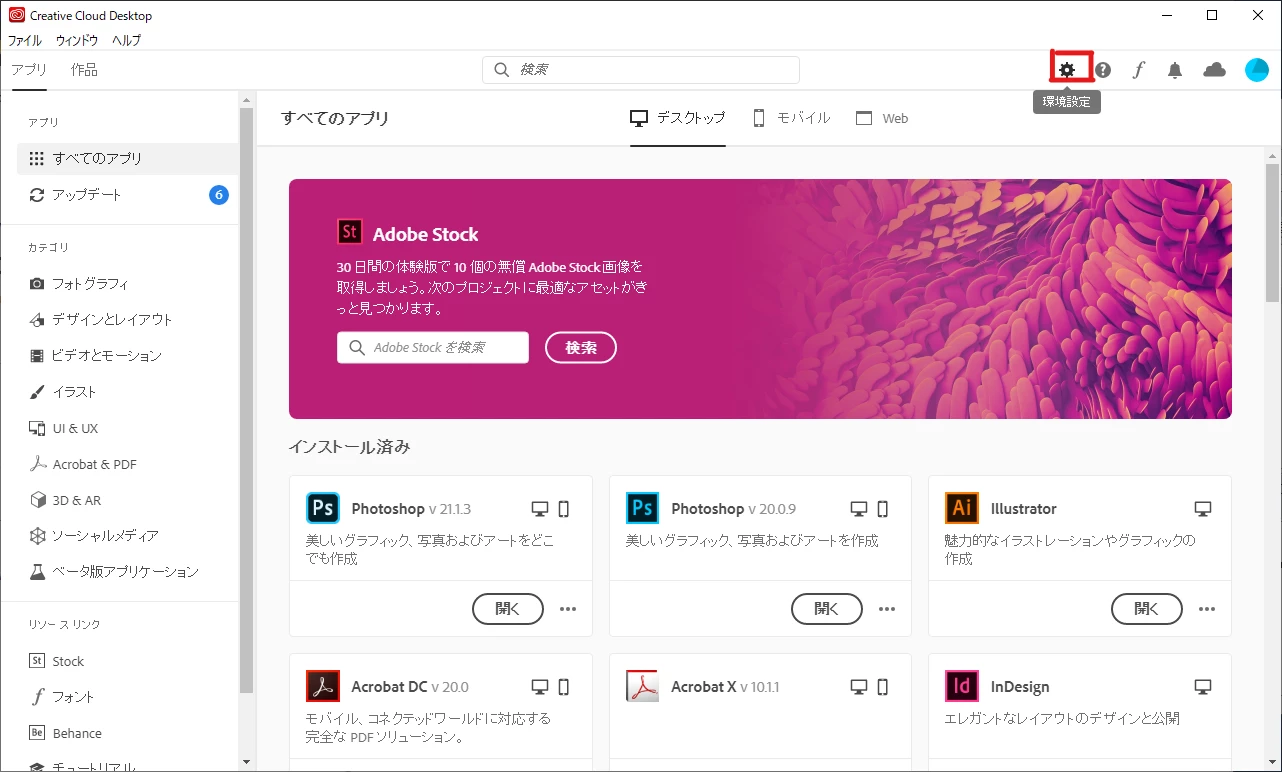Click the すべてのアプリ page heading
Viewport: 1282px width, 772px height.
[x=335, y=118]
